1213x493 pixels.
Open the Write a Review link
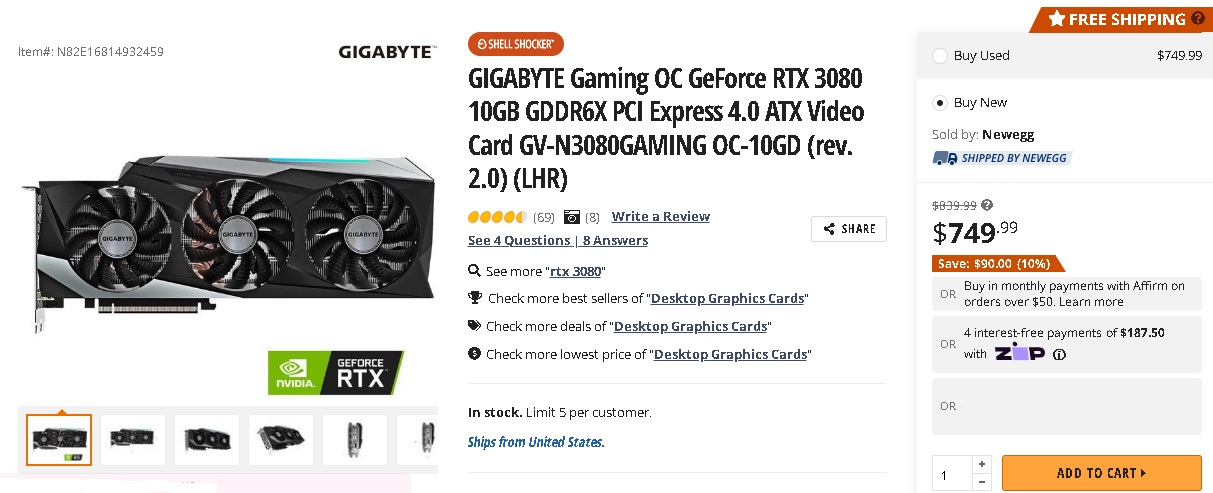(x=660, y=217)
